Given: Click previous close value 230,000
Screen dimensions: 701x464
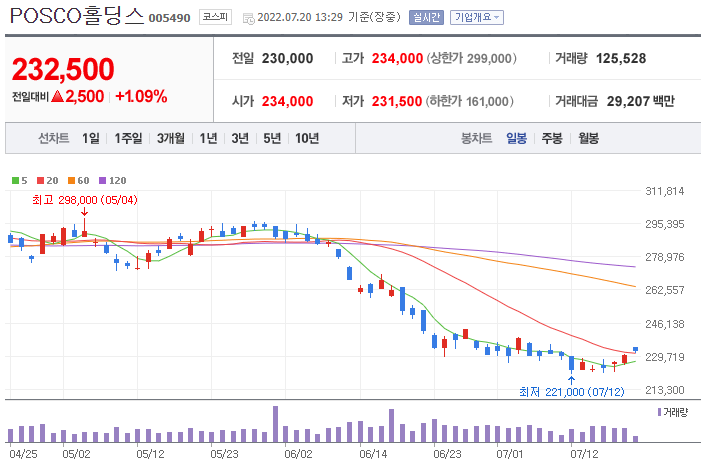Looking at the screenshot, I should pyautogui.click(x=287, y=59).
